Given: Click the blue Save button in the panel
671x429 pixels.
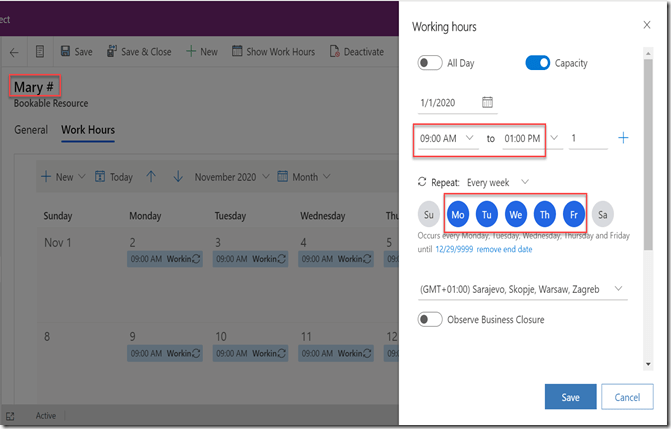Looking at the screenshot, I should point(570,397).
